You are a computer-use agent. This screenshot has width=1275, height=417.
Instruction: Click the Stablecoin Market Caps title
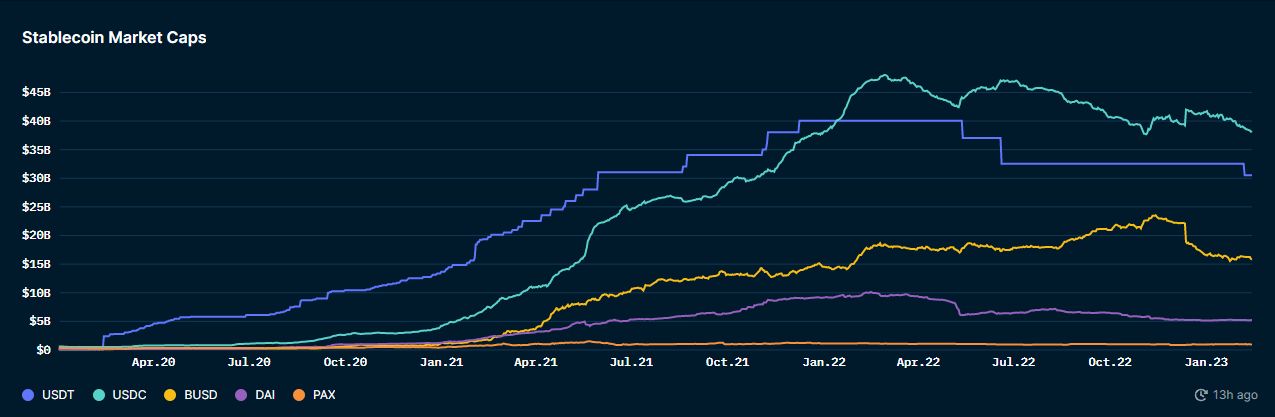[x=114, y=37]
